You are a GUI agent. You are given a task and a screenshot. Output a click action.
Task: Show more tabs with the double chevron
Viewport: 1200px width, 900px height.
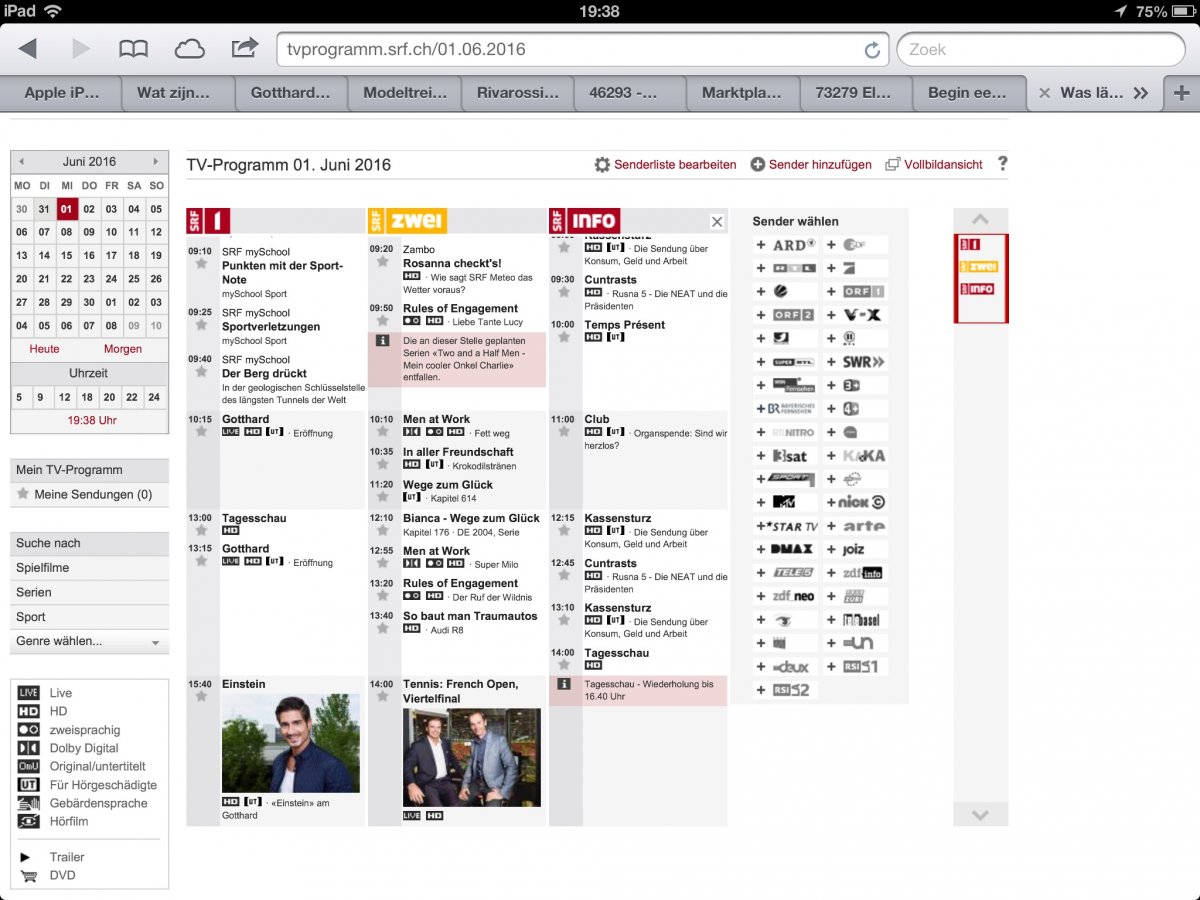coord(1140,93)
